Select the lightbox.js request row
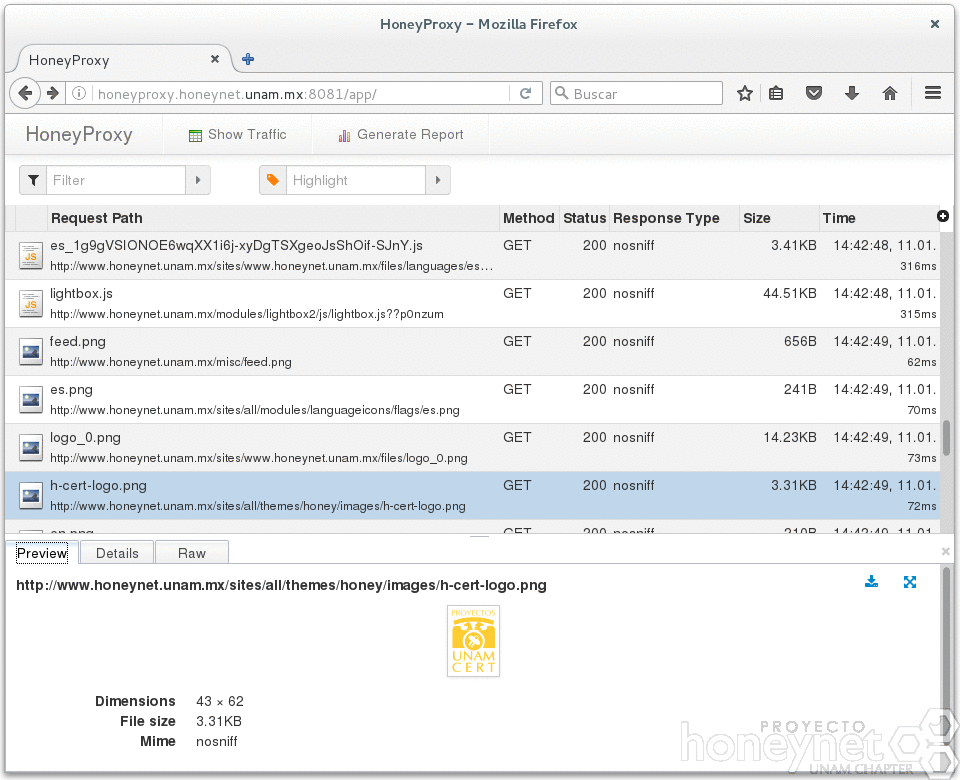The height and width of the screenshot is (780, 960). pos(472,304)
